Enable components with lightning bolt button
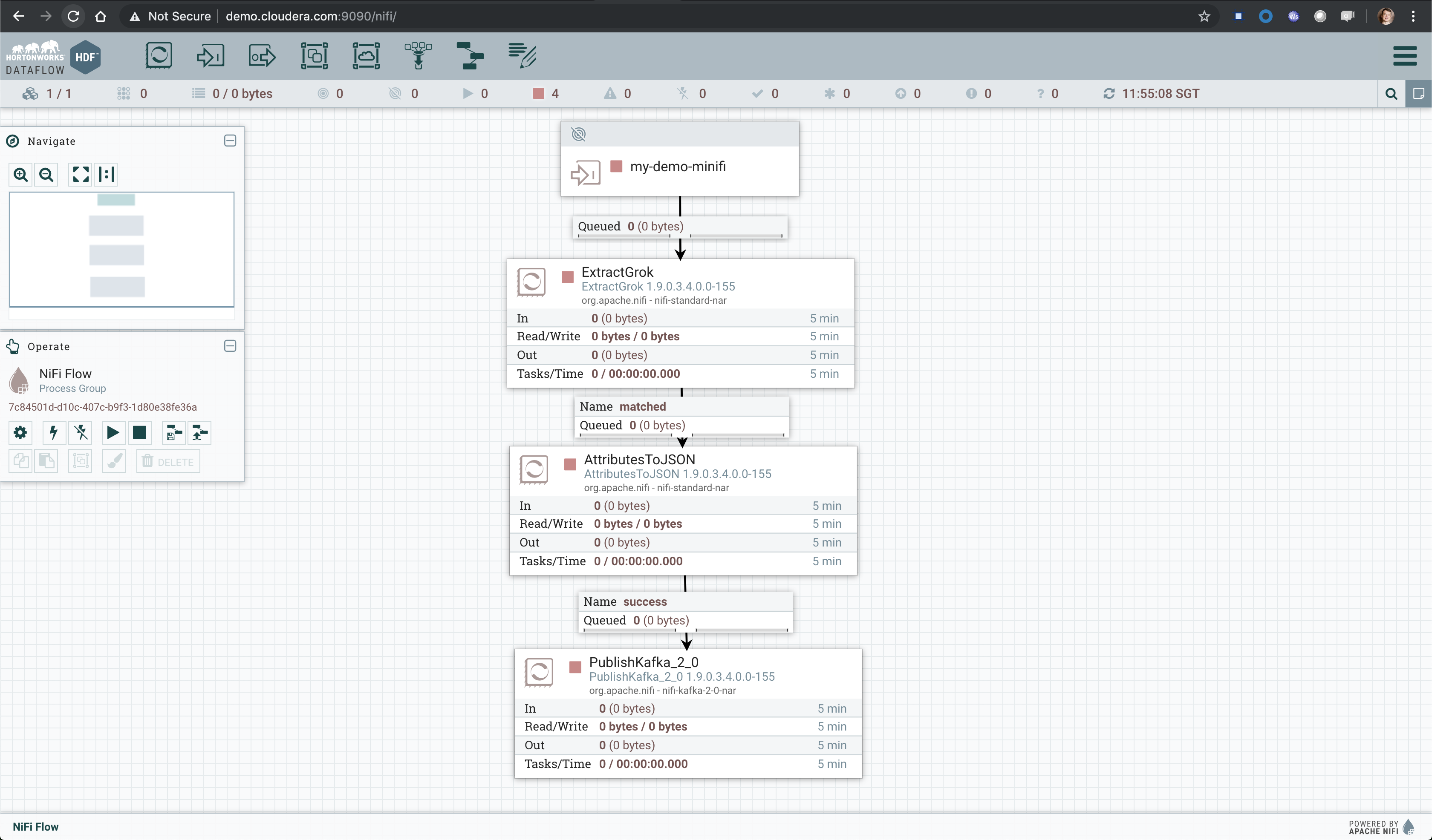Image resolution: width=1432 pixels, height=840 pixels. click(53, 433)
